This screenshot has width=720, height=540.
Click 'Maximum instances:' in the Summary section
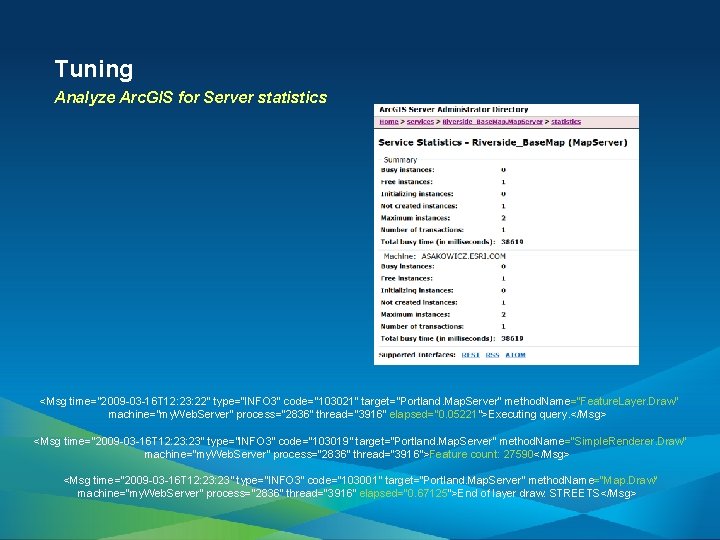tap(415, 218)
